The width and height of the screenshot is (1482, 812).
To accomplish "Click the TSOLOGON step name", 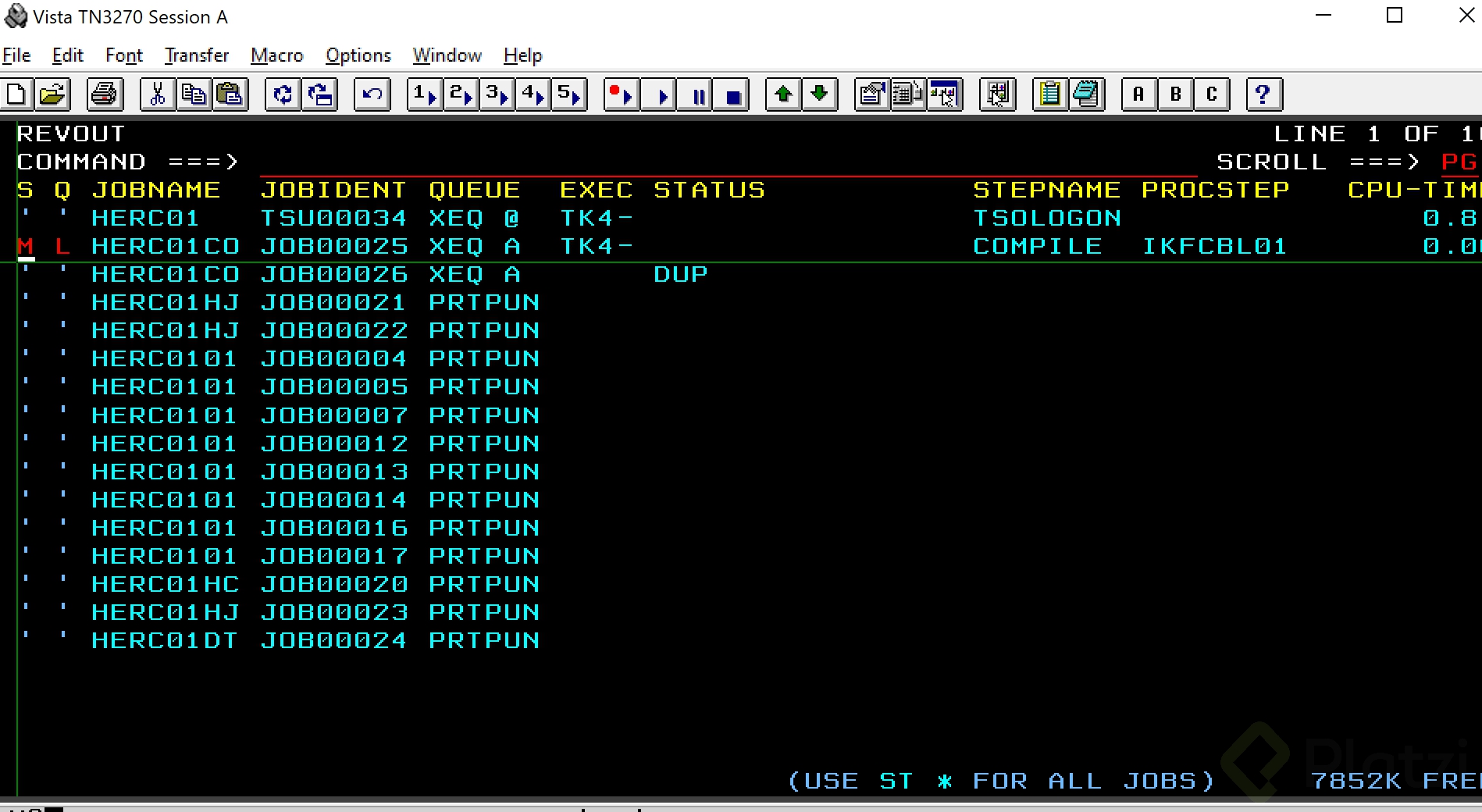I will (1047, 219).
